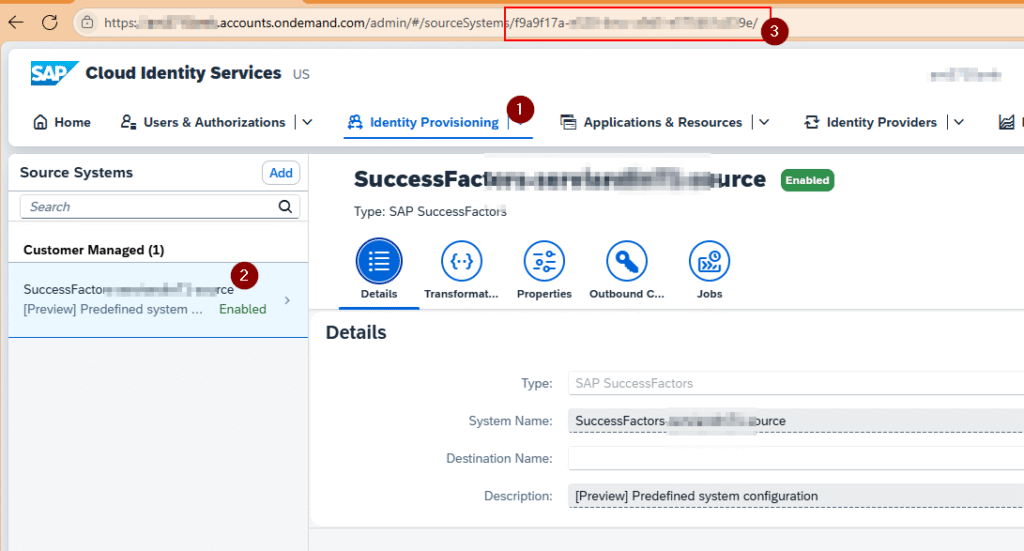The image size is (1024, 551).
Task: Click the Description field
Action: (796, 496)
